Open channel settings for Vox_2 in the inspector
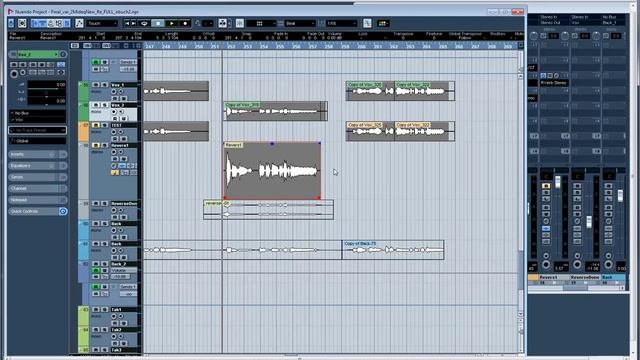The height and width of the screenshot is (360, 640). point(63,54)
